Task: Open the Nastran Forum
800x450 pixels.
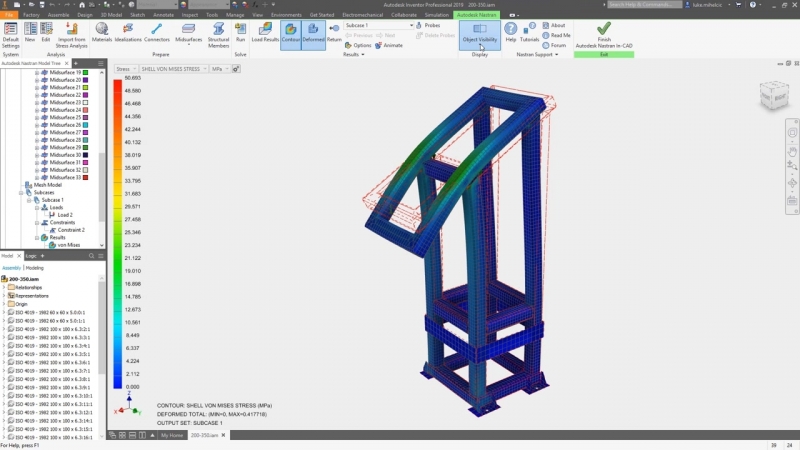Action: pos(554,45)
